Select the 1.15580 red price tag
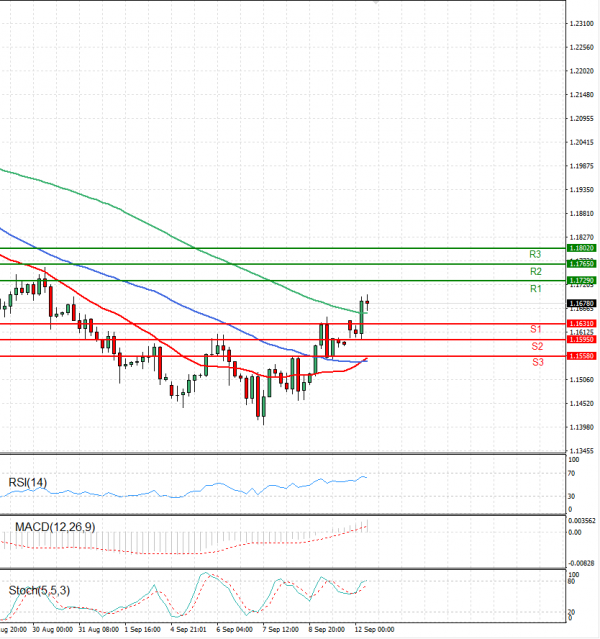Image resolution: width=600 pixels, height=639 pixels. [582, 356]
